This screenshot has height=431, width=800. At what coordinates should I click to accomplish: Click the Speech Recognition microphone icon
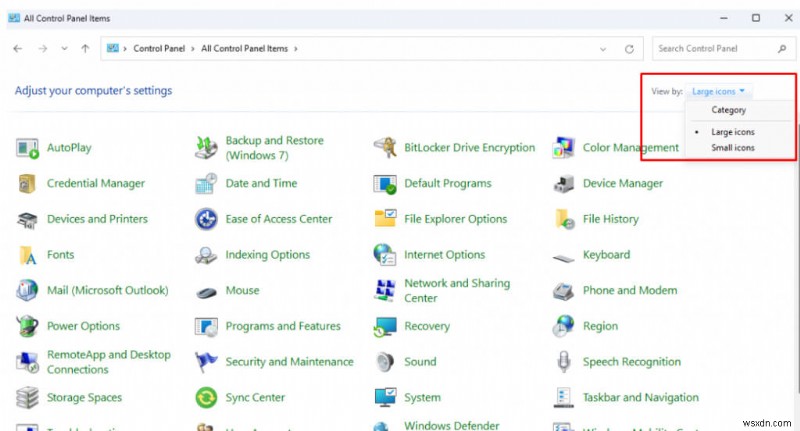pos(564,362)
